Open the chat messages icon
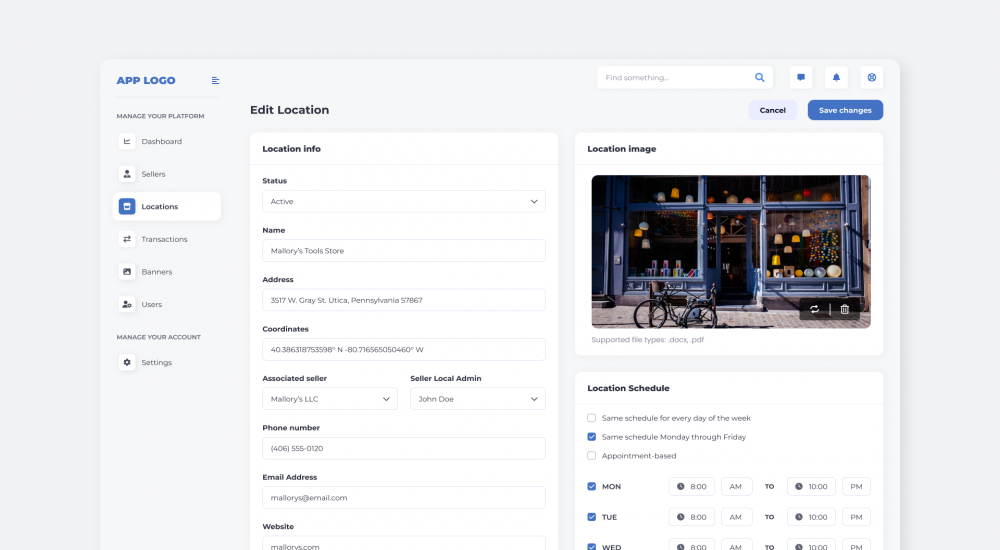1000x550 pixels. [x=800, y=77]
